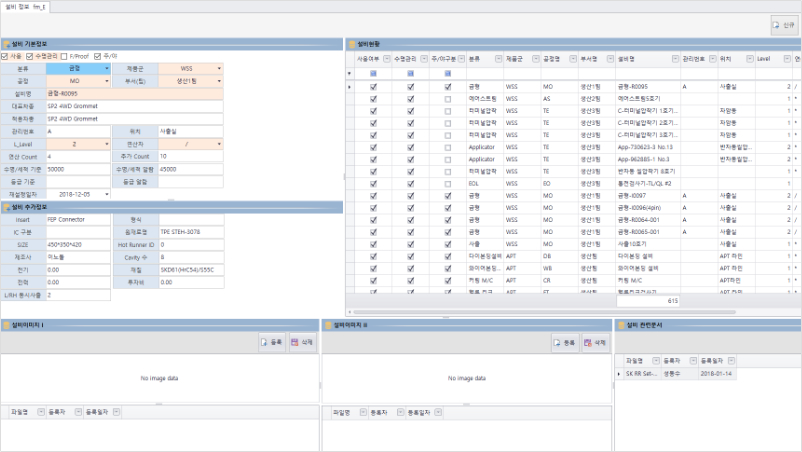Image resolution: width=802 pixels, height=452 pixels.
Task: Enable the F/Proof checkbox
Action: tap(64, 56)
